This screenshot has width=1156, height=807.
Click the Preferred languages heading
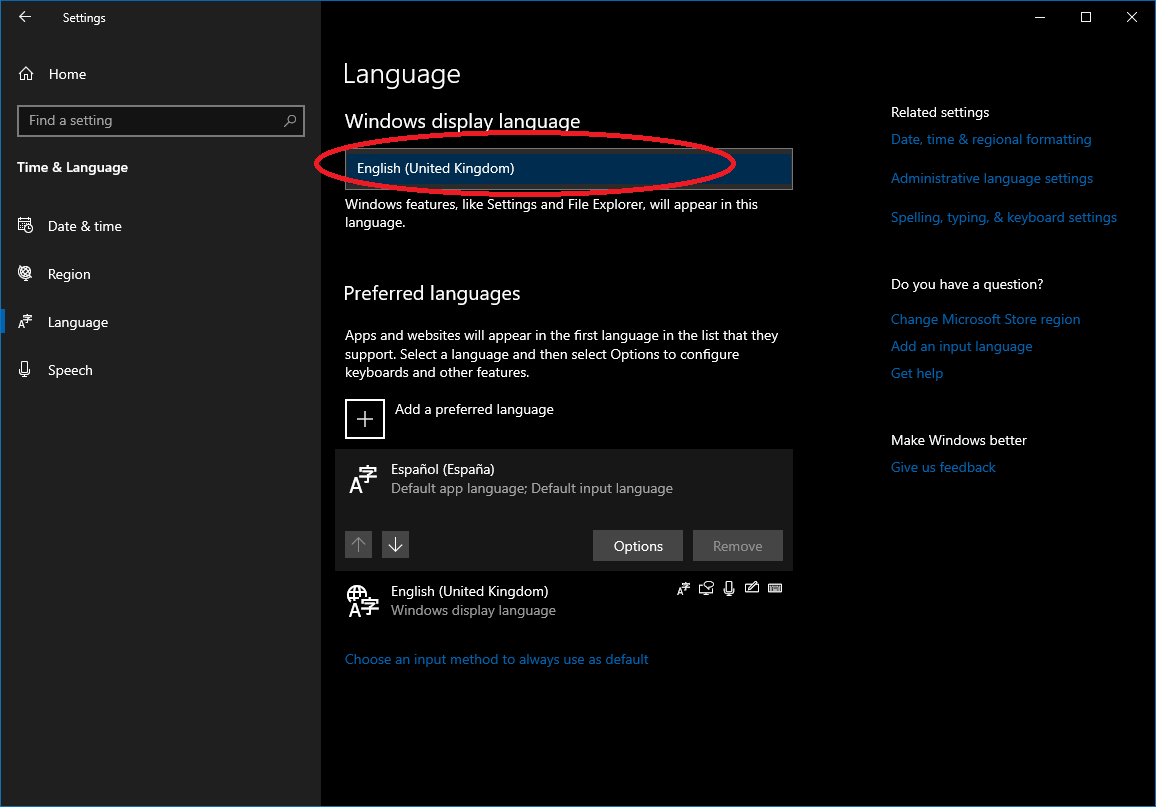click(432, 293)
